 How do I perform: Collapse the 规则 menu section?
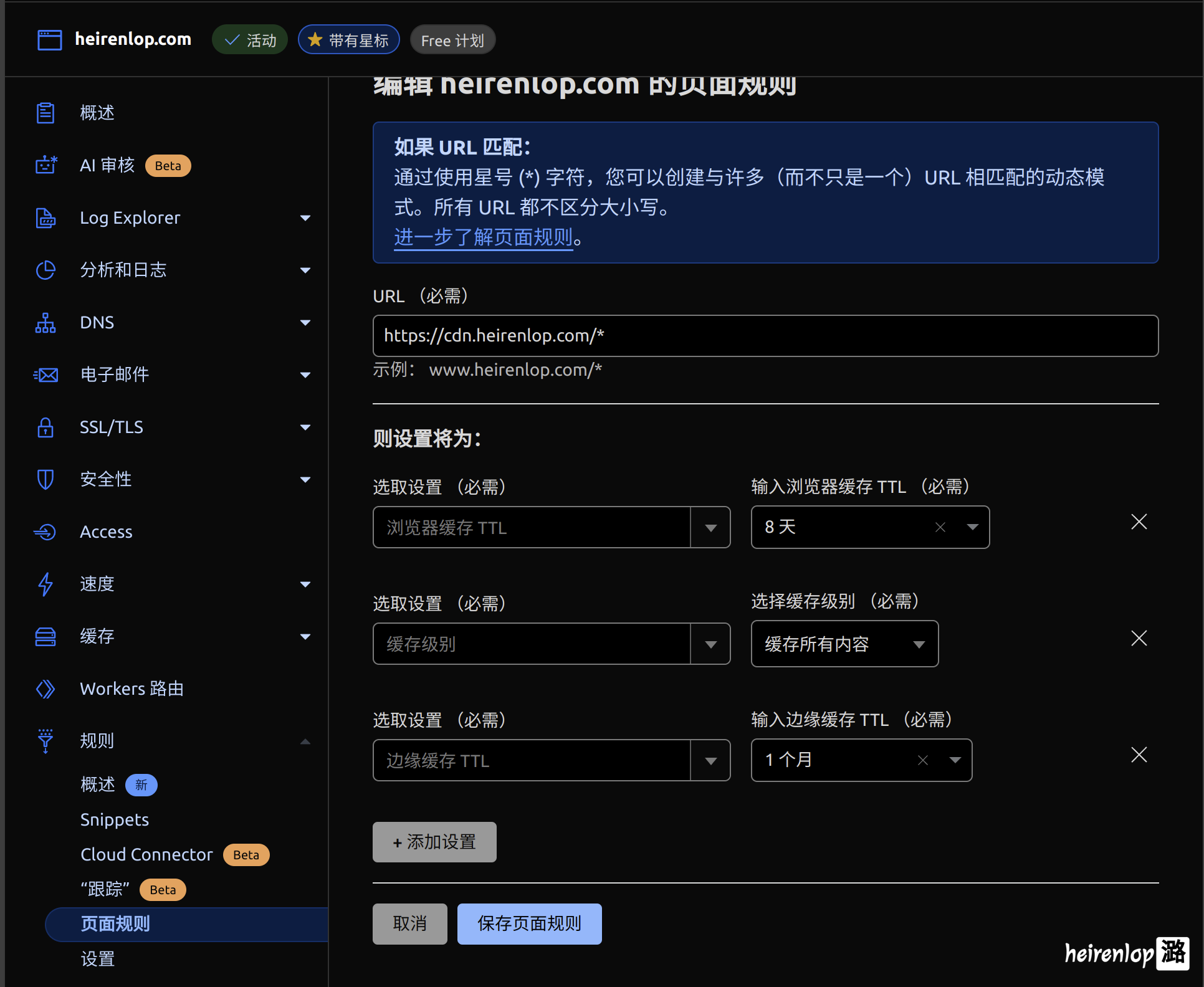(305, 741)
